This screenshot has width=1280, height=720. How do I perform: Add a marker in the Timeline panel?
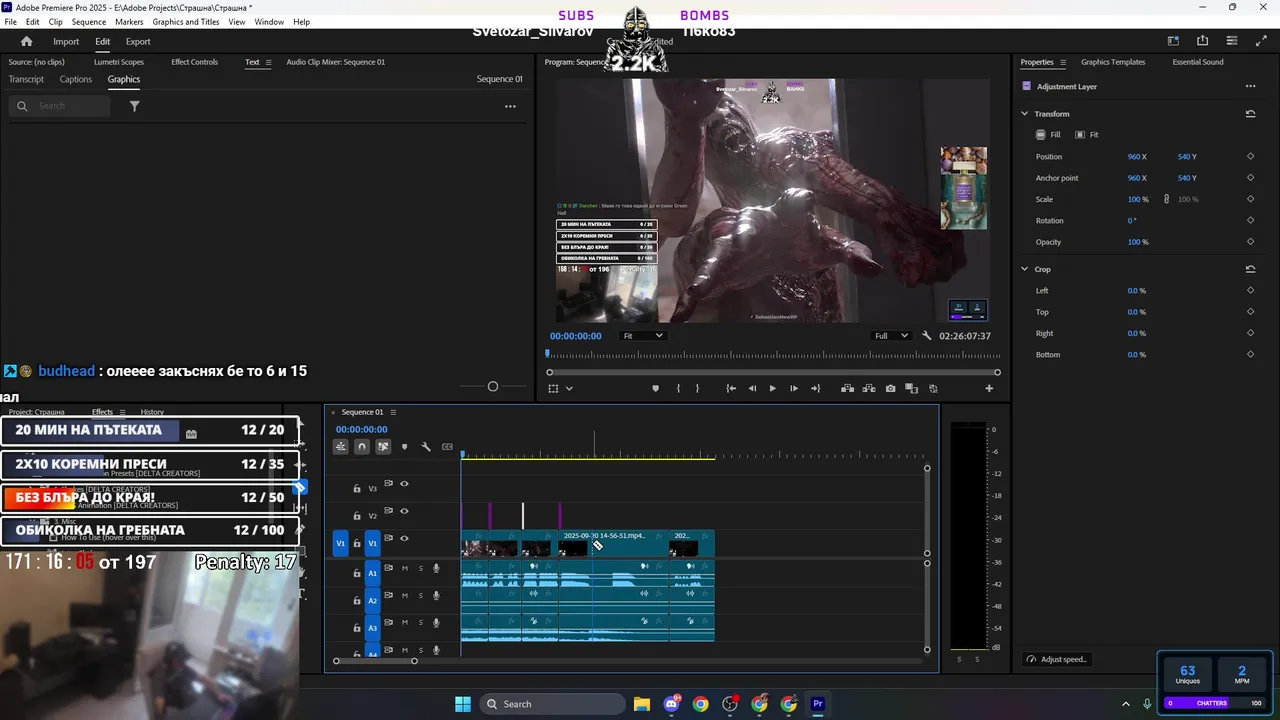click(404, 447)
